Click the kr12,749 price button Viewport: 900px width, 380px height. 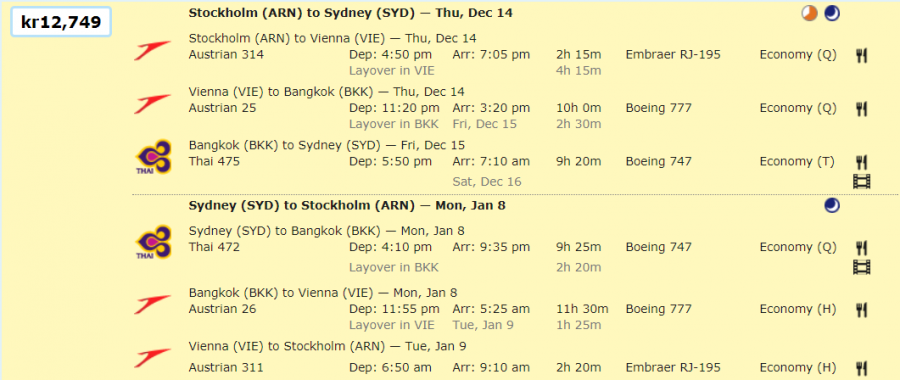tap(61, 22)
